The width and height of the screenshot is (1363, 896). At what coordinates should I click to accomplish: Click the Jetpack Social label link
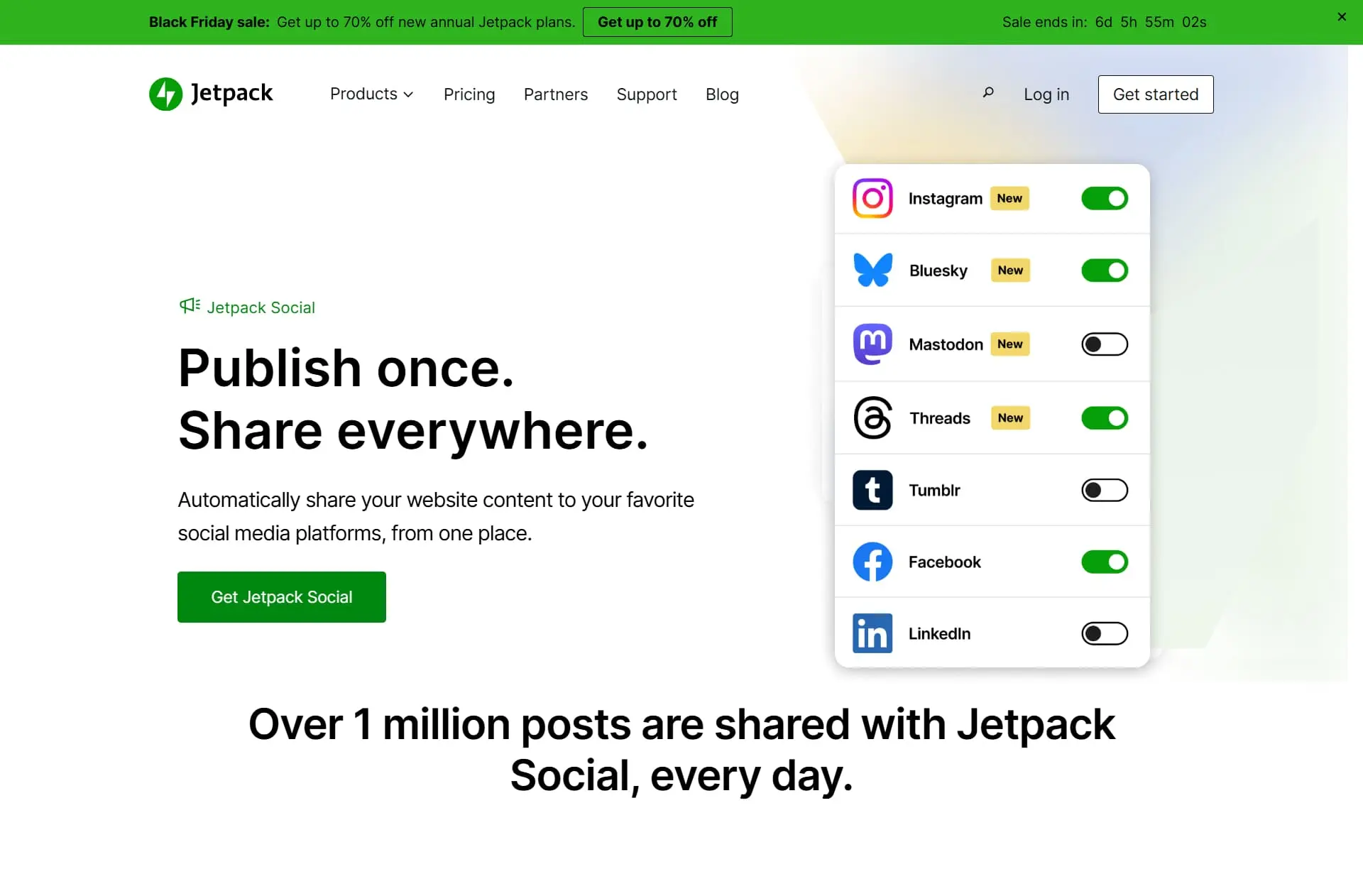point(261,307)
